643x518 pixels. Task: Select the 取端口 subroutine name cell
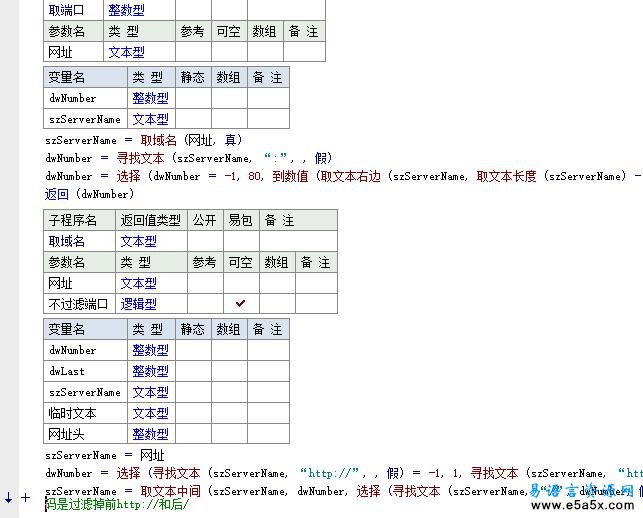[73, 10]
